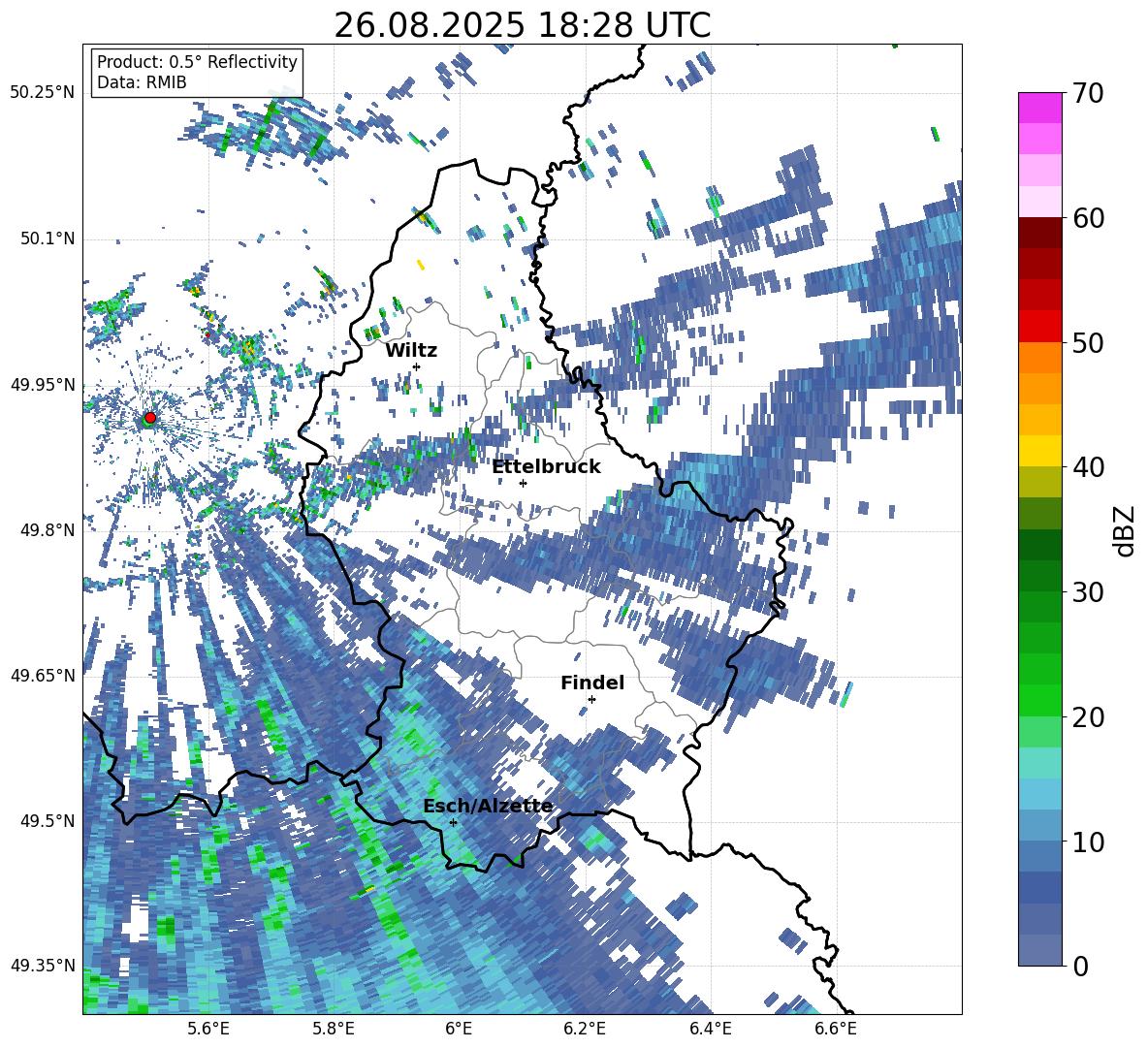
Task: Click the Wiltz station cross marker
Action: coord(417,365)
